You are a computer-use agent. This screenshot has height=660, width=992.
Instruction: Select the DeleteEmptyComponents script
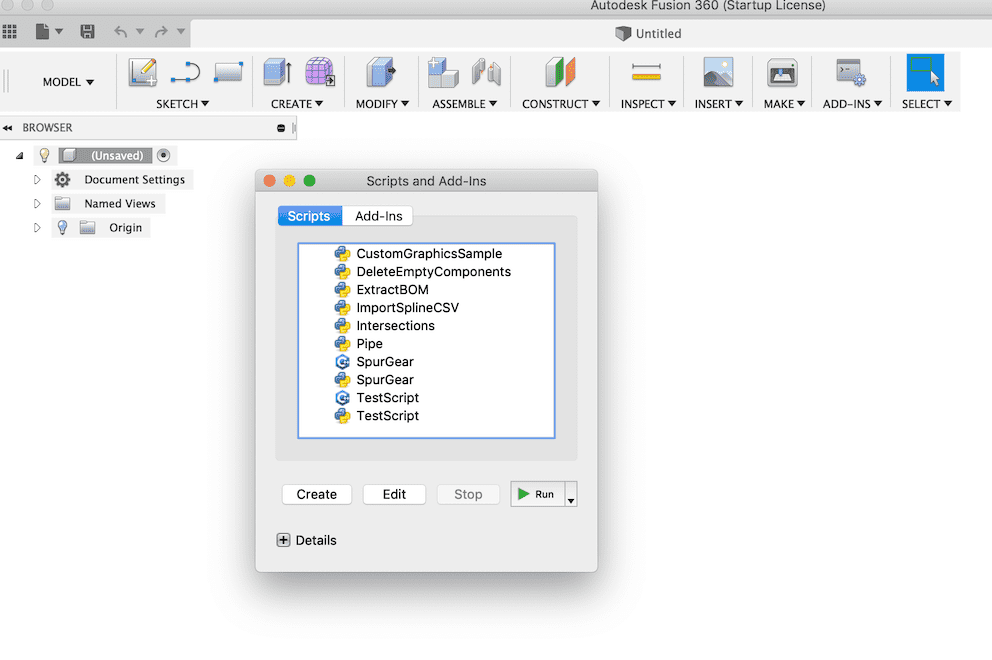coord(425,271)
